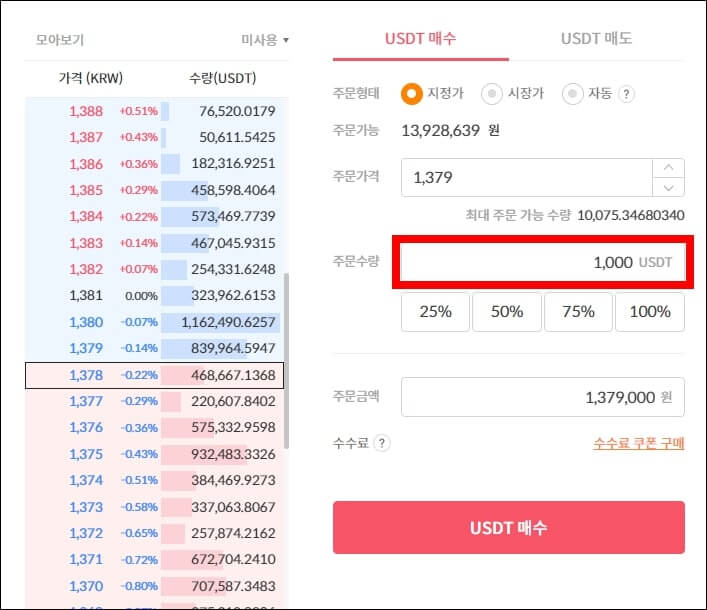Select the 시장가 order type
Image resolution: width=707 pixels, height=610 pixels.
click(491, 94)
